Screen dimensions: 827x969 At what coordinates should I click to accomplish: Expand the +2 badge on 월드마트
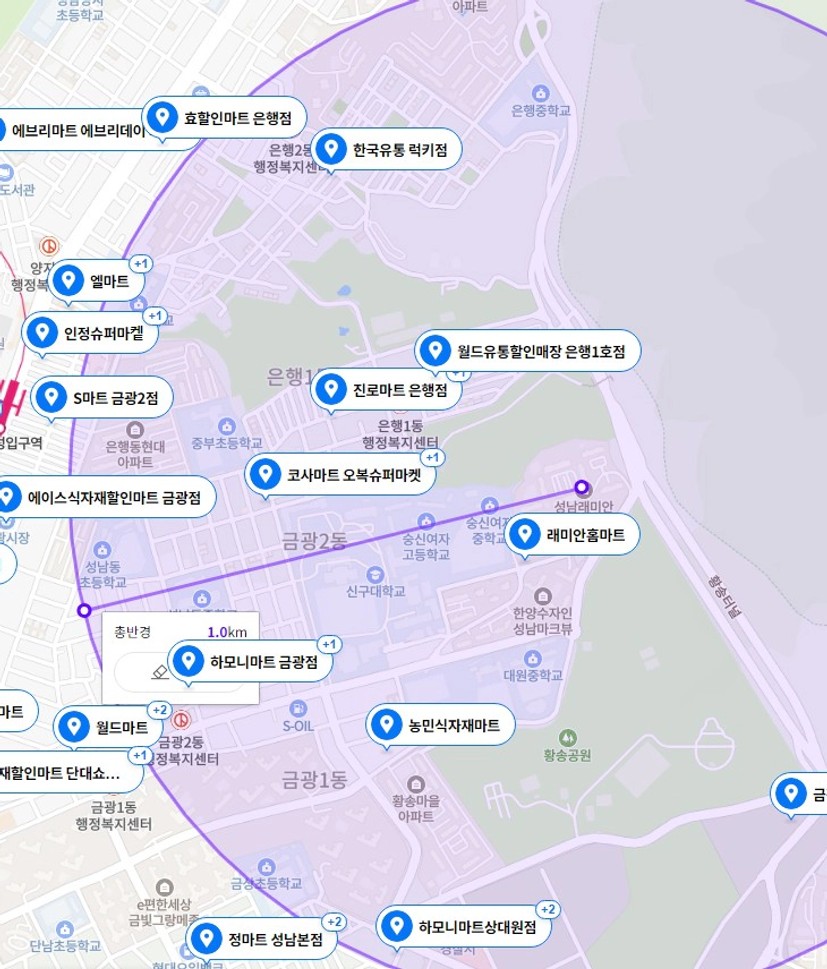(159, 710)
